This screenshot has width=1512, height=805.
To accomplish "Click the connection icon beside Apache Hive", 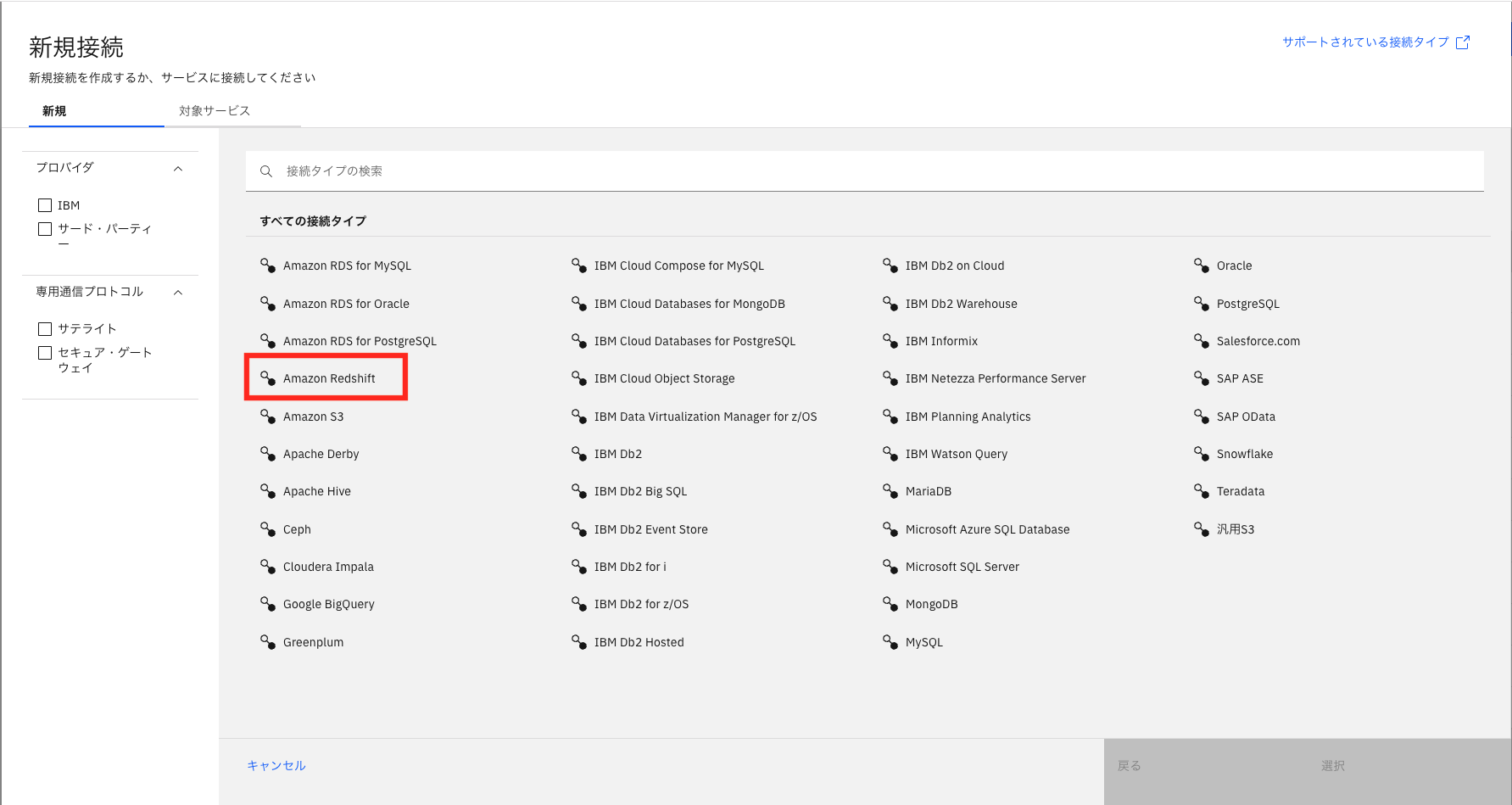I will tap(268, 491).
